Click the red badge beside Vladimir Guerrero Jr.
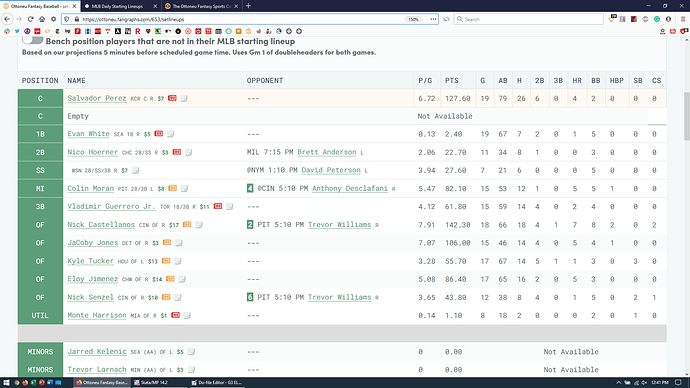This screenshot has height=388, width=690. pos(218,206)
